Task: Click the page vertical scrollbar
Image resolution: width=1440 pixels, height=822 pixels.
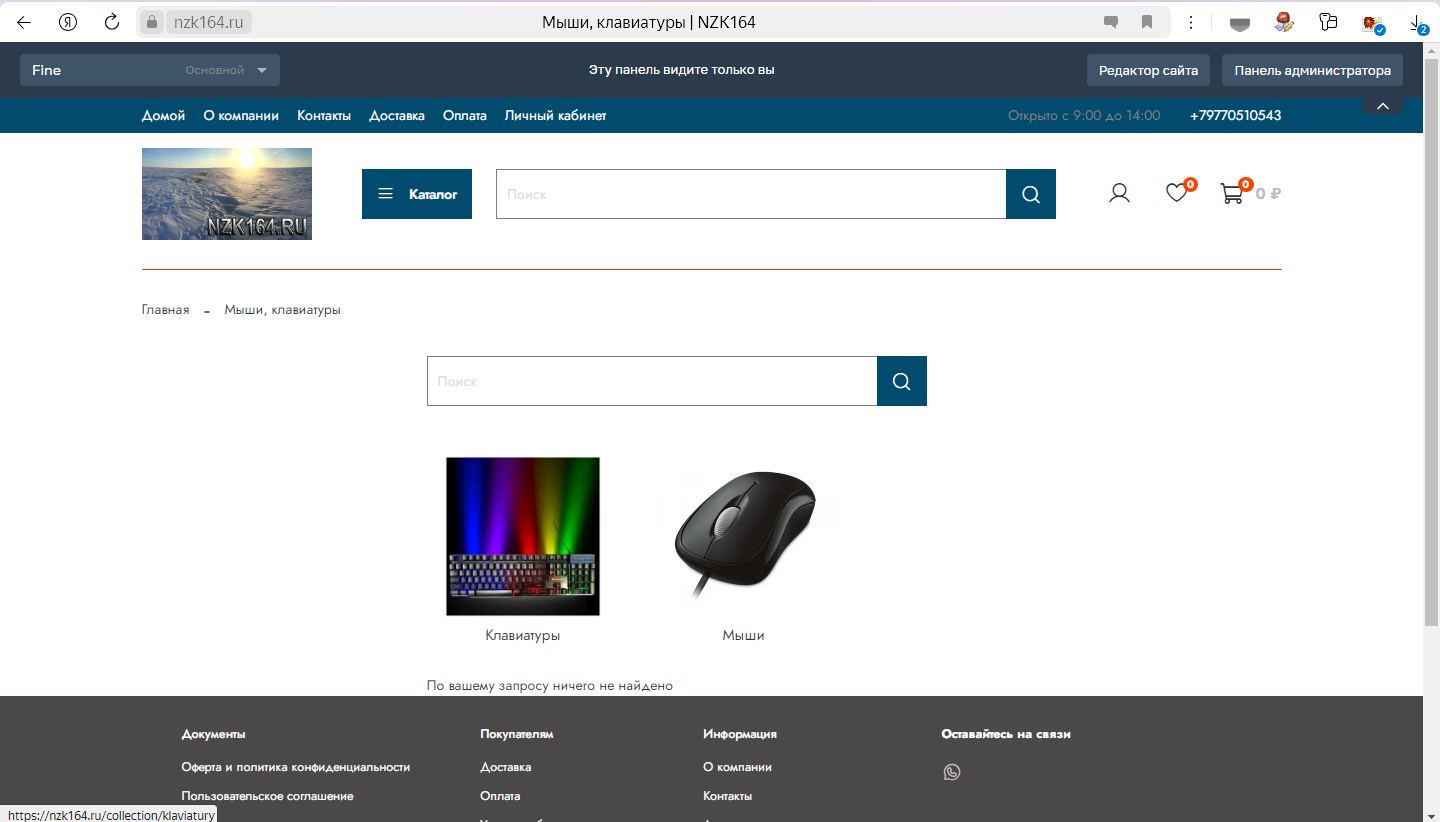Action: coord(1431,340)
